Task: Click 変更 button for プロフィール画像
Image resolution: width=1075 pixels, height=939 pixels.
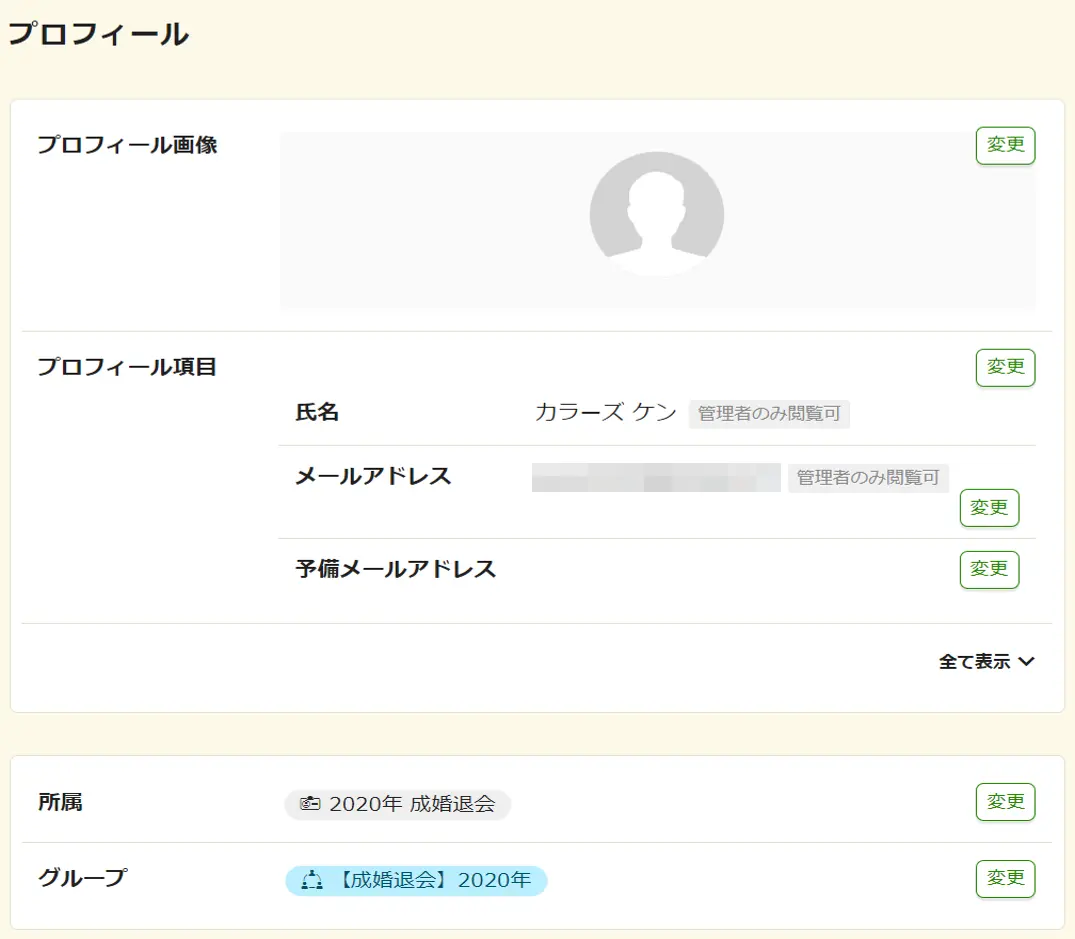Action: [1005, 145]
